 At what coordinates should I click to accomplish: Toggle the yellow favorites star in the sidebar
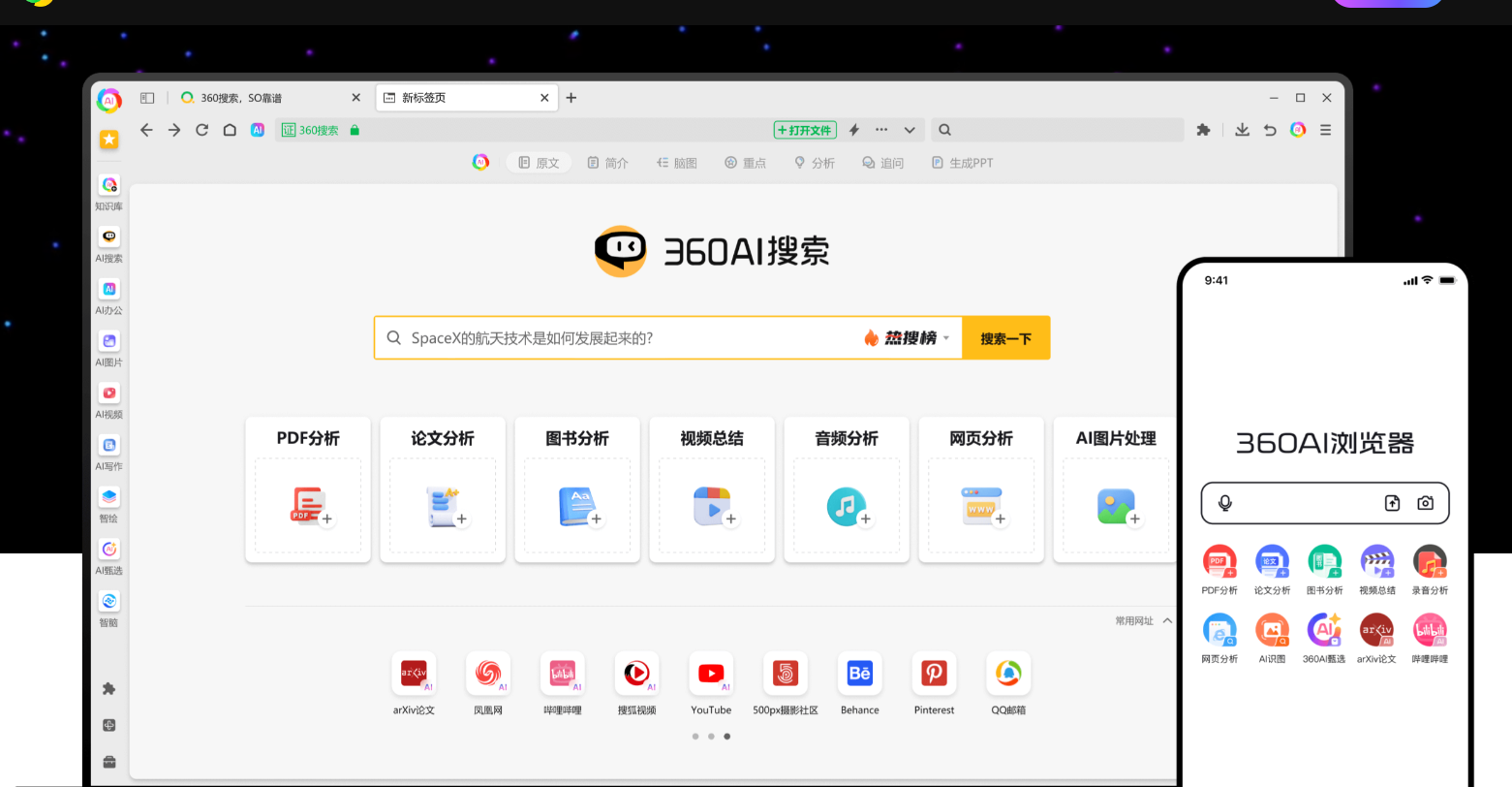pos(108,139)
